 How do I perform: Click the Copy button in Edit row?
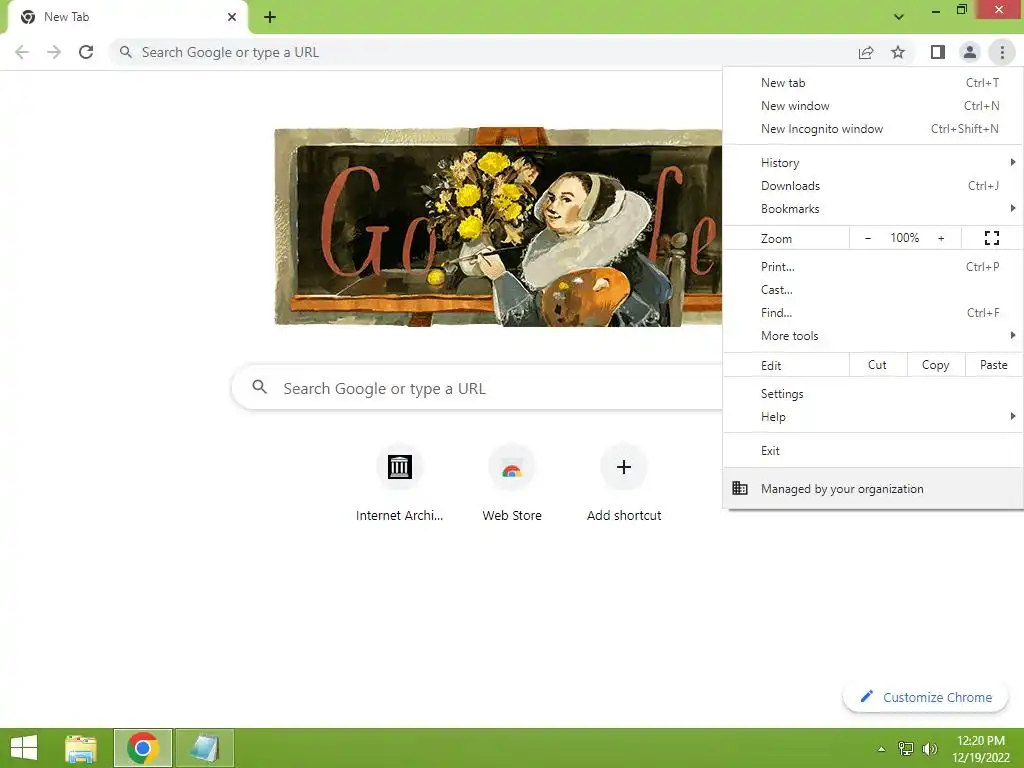tap(936, 365)
